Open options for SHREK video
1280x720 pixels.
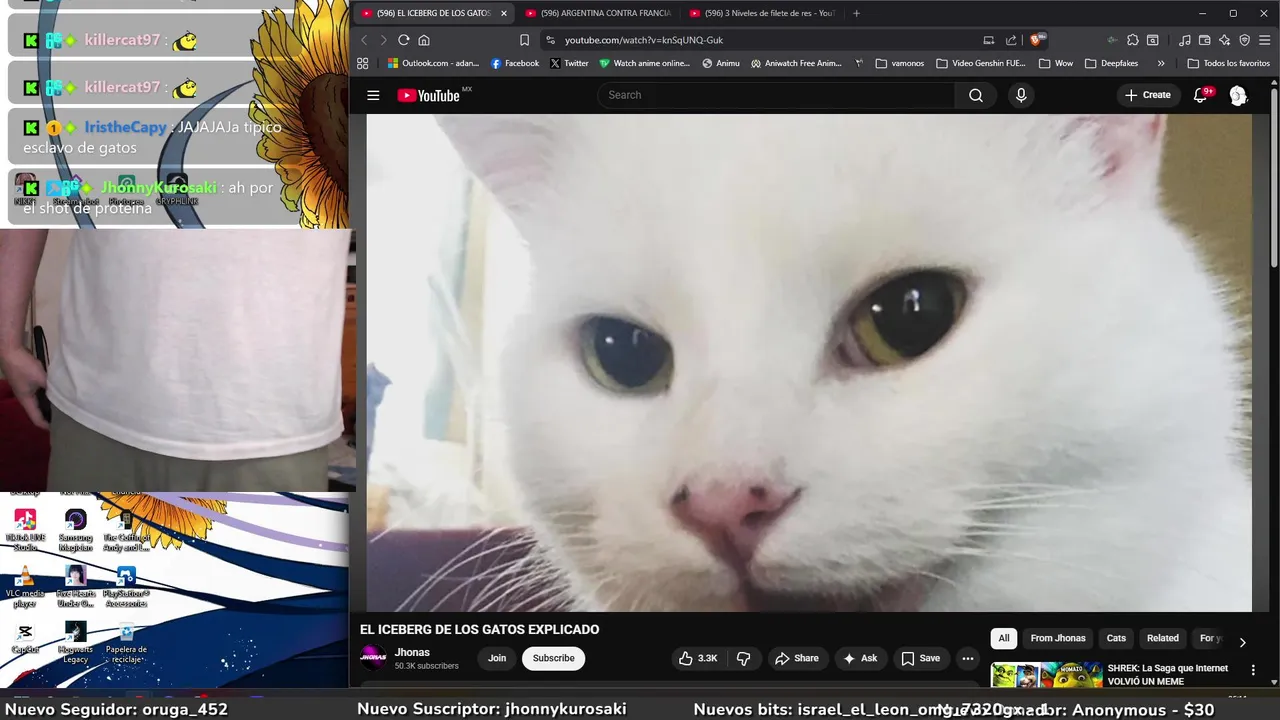point(1253,670)
